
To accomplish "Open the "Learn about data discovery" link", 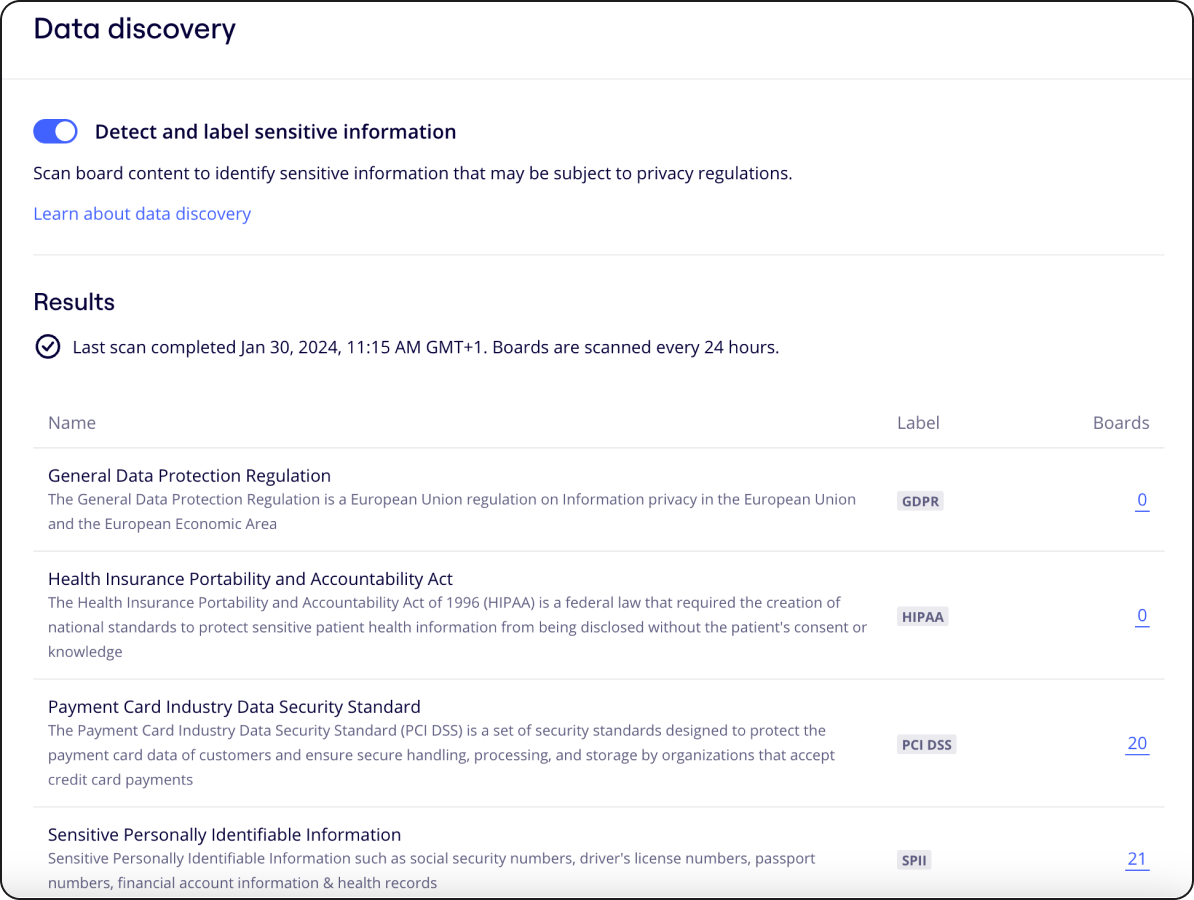I will pos(142,214).
